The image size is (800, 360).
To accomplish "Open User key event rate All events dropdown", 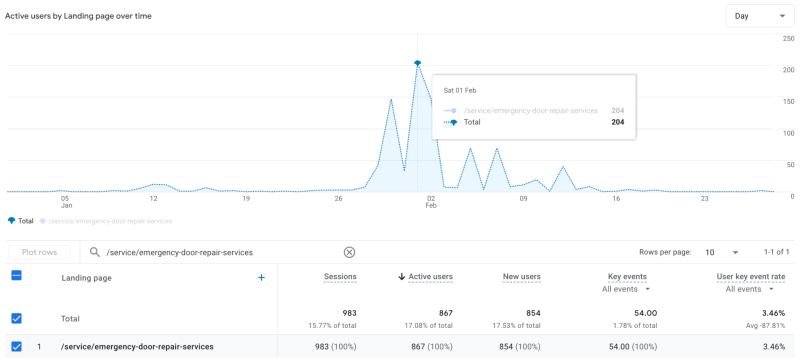I will point(751,289).
